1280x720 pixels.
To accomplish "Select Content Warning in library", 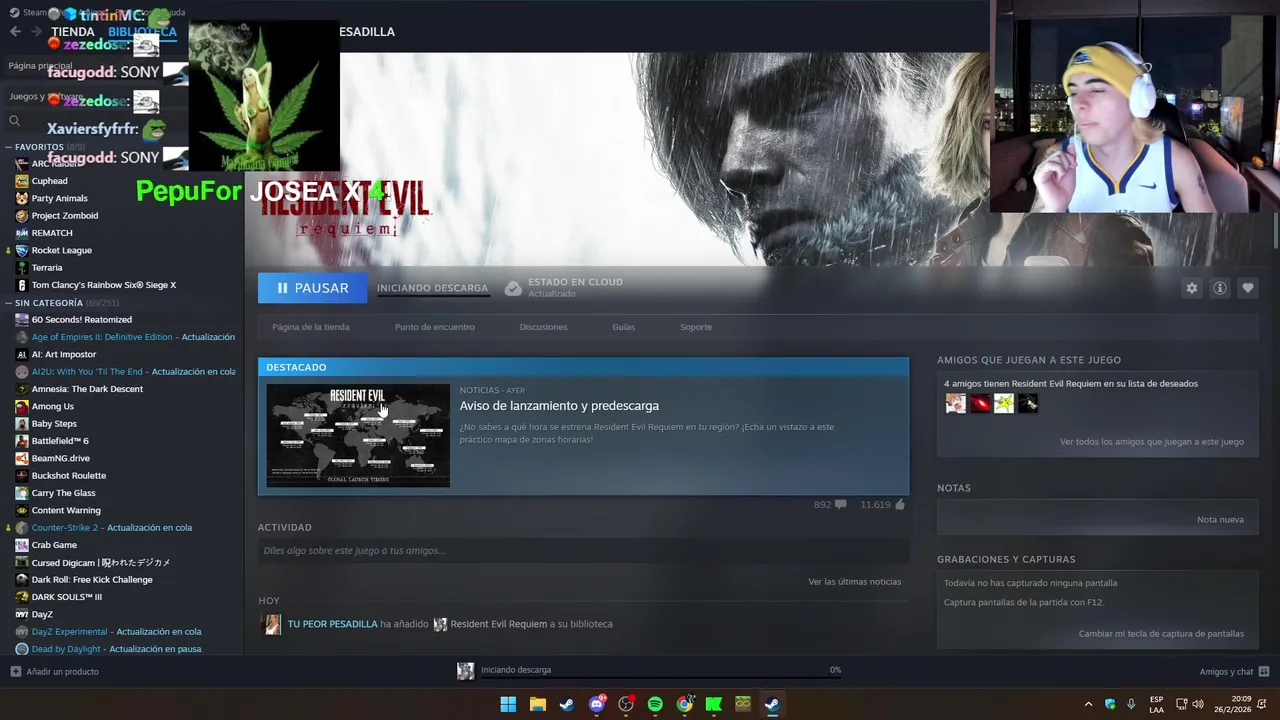I will 66,510.
